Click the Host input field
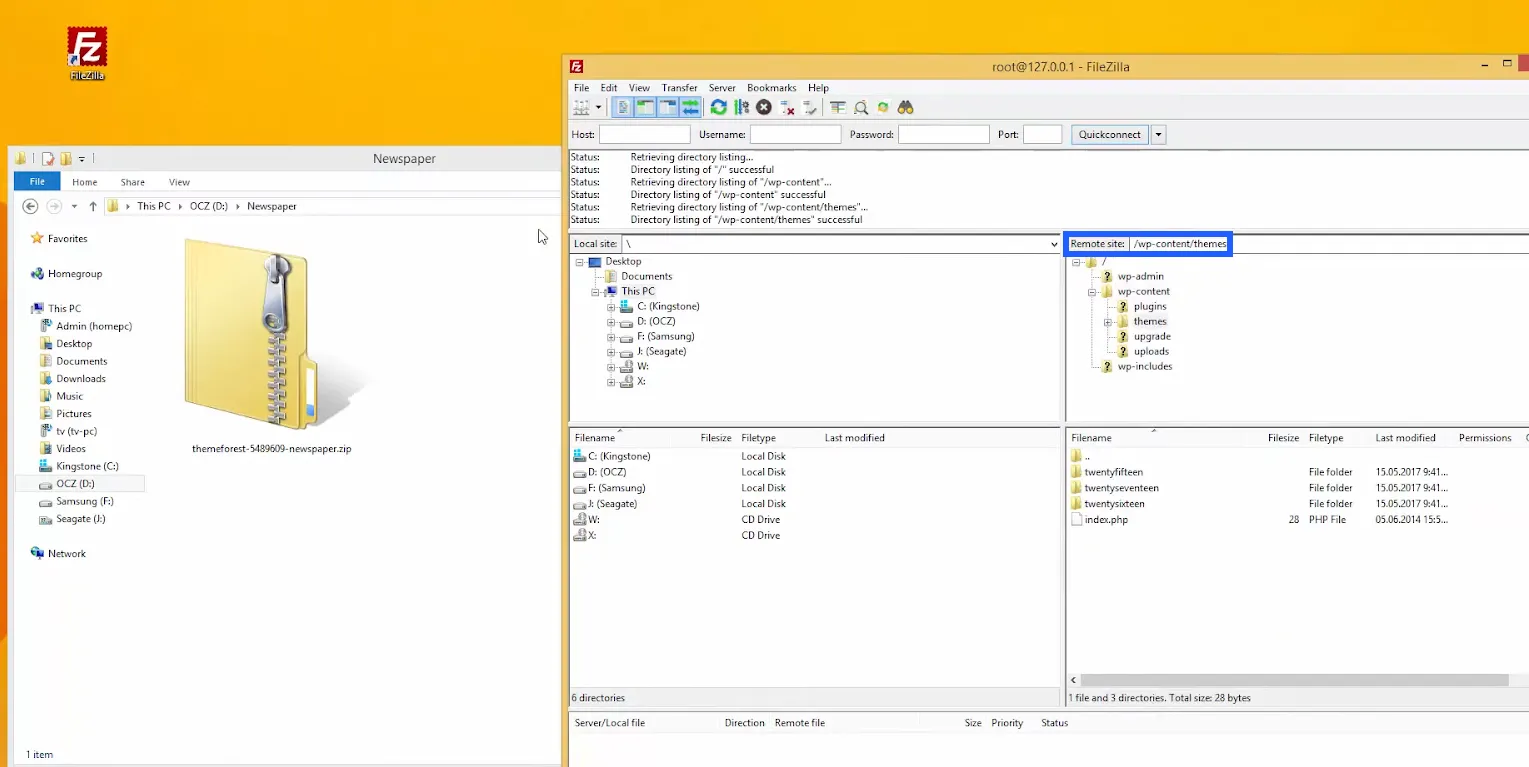 pyautogui.click(x=644, y=134)
